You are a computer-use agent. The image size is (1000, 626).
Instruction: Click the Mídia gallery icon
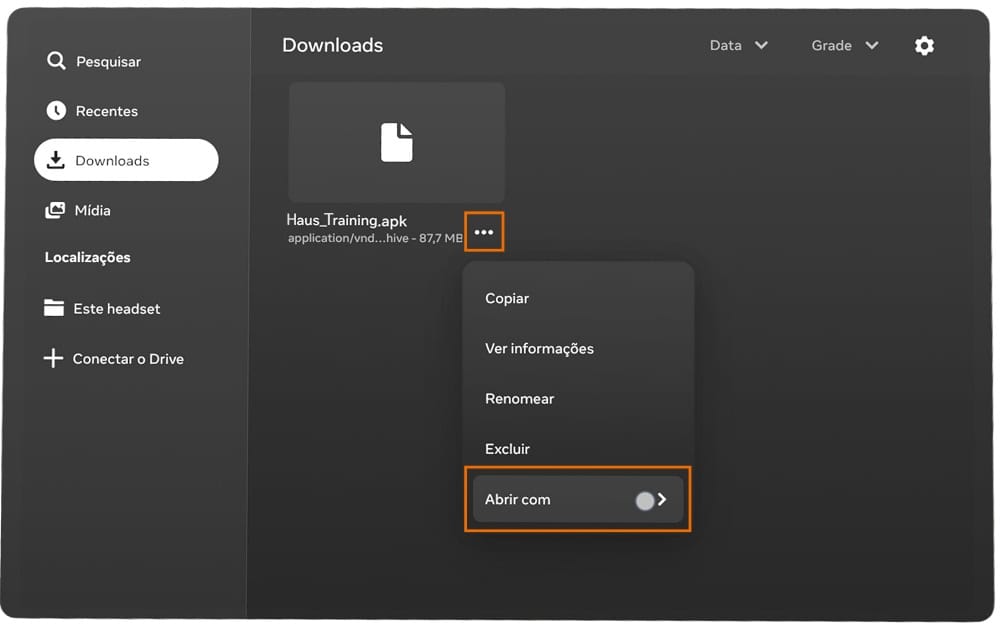(55, 210)
